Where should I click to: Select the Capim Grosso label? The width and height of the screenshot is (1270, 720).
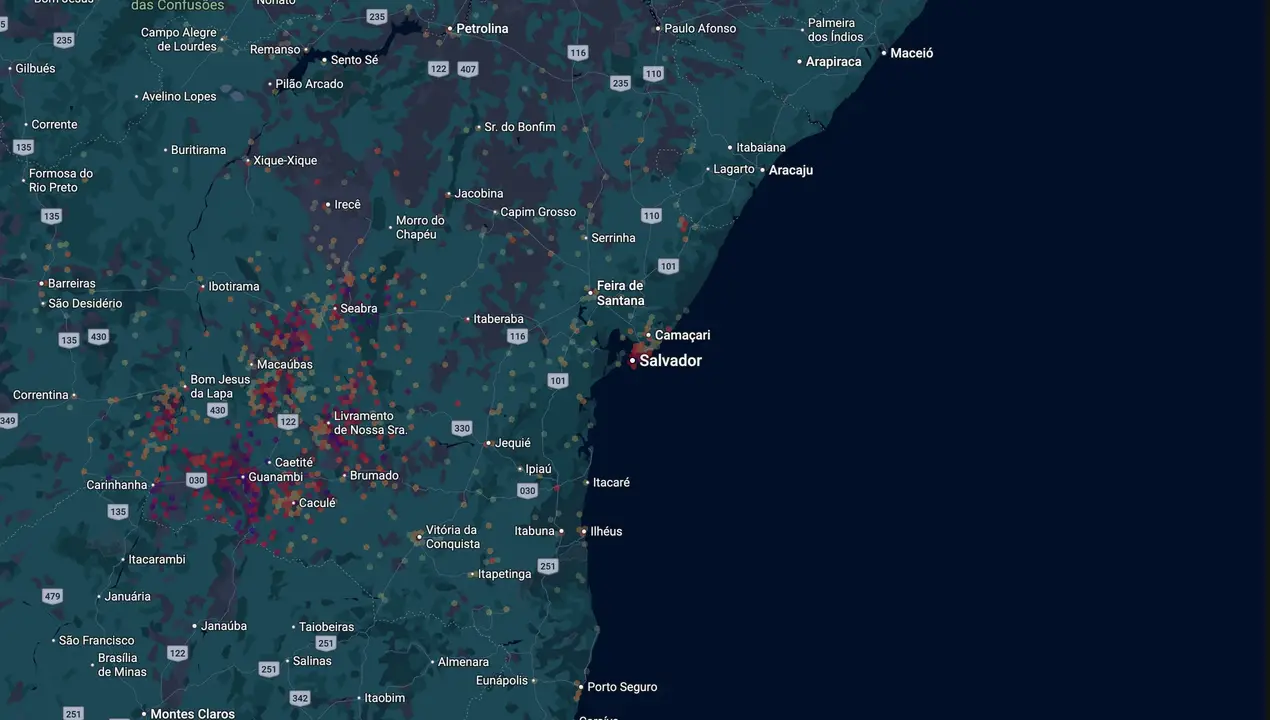(538, 212)
